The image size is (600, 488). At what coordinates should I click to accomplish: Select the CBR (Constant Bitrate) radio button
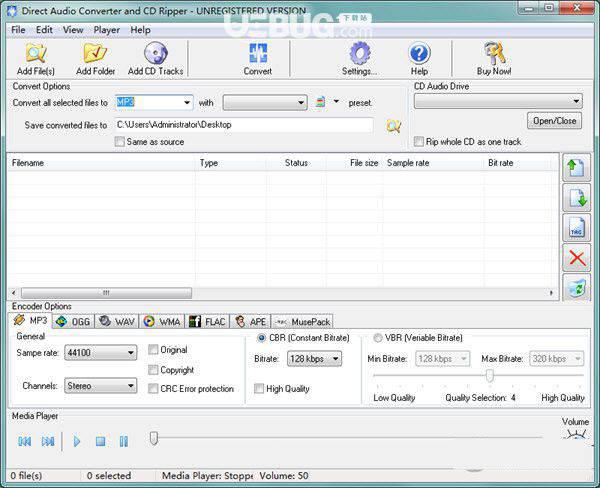[x=261, y=338]
